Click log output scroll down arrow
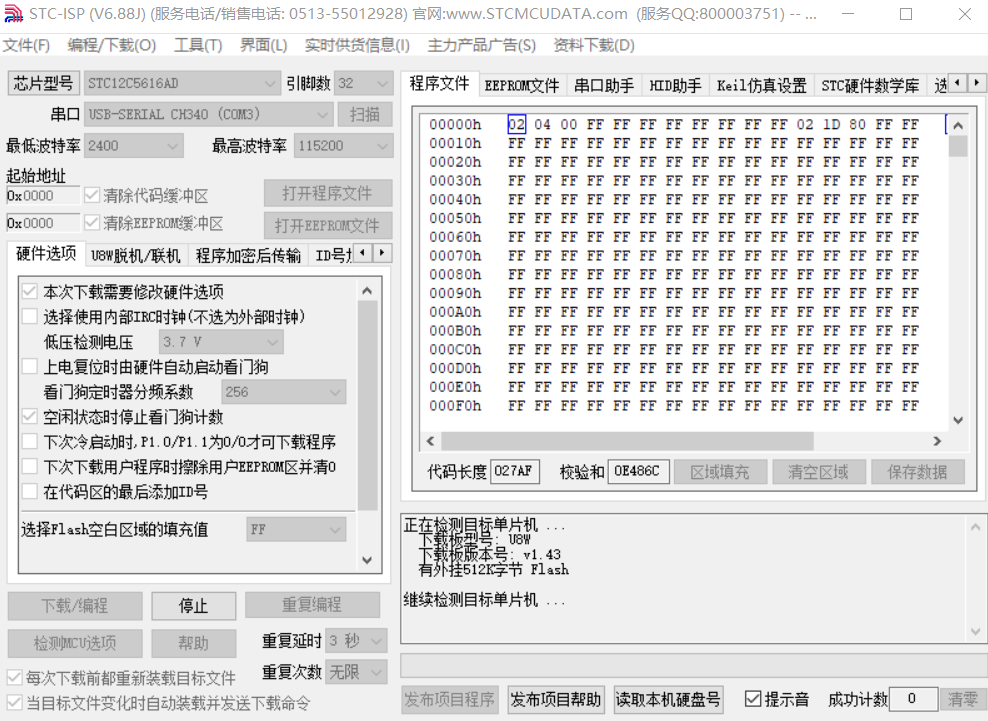The height and width of the screenshot is (721, 988). tap(975, 630)
